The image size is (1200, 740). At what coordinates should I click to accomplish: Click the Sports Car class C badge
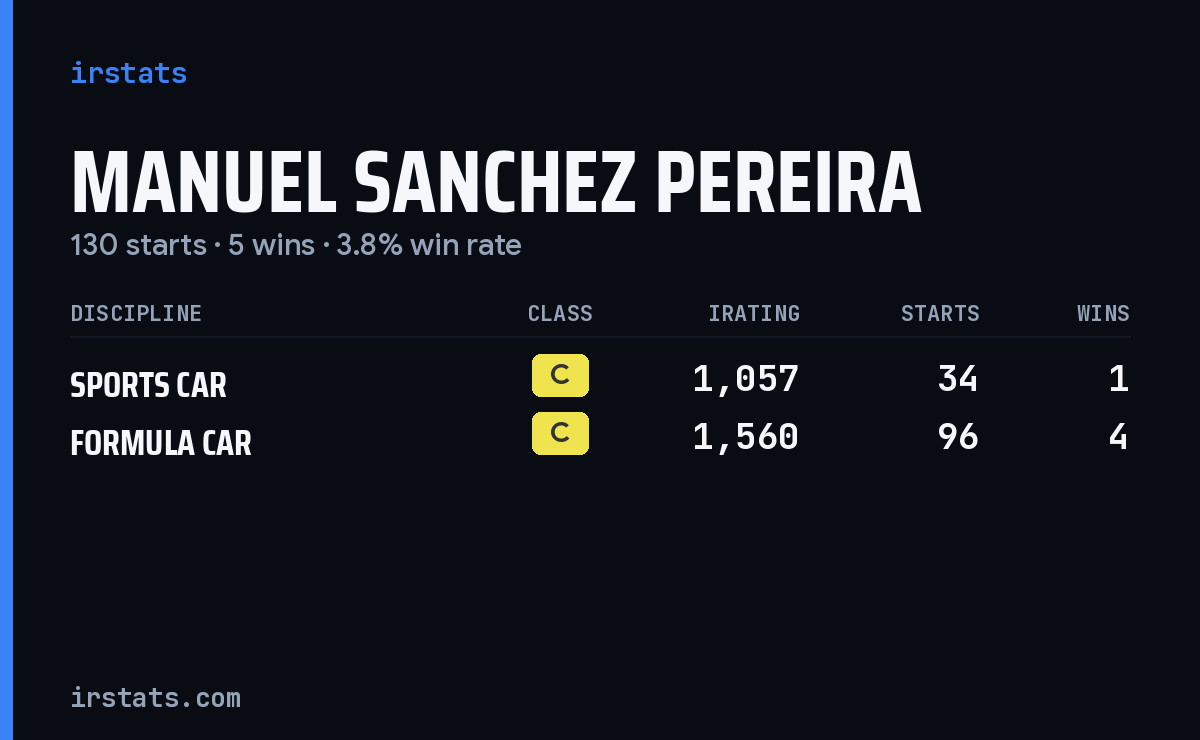[x=560, y=376]
